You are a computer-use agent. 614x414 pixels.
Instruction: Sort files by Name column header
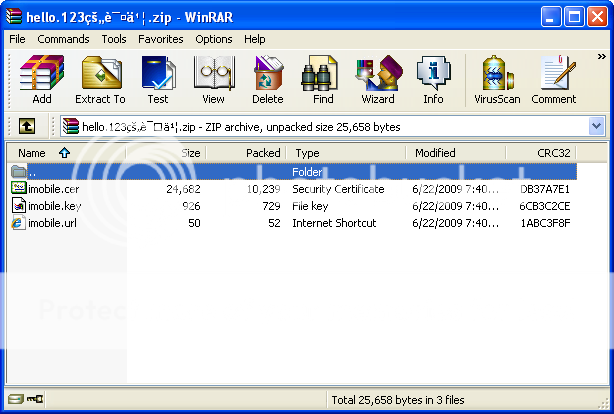click(33, 153)
